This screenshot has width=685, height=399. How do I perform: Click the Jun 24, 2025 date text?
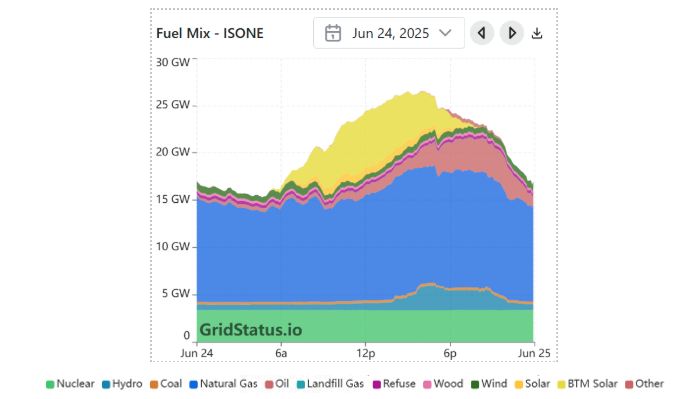391,33
